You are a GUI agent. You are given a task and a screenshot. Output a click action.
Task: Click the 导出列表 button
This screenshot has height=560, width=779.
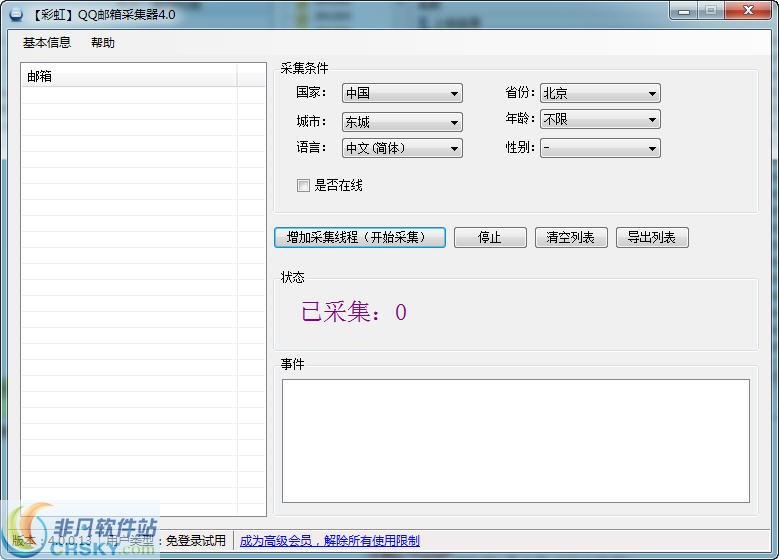coord(652,238)
